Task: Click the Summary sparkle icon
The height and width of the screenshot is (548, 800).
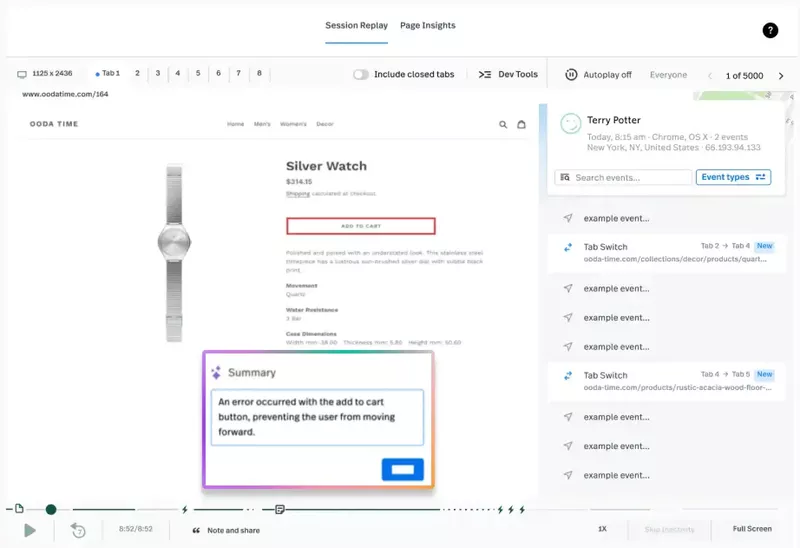Action: click(x=216, y=372)
